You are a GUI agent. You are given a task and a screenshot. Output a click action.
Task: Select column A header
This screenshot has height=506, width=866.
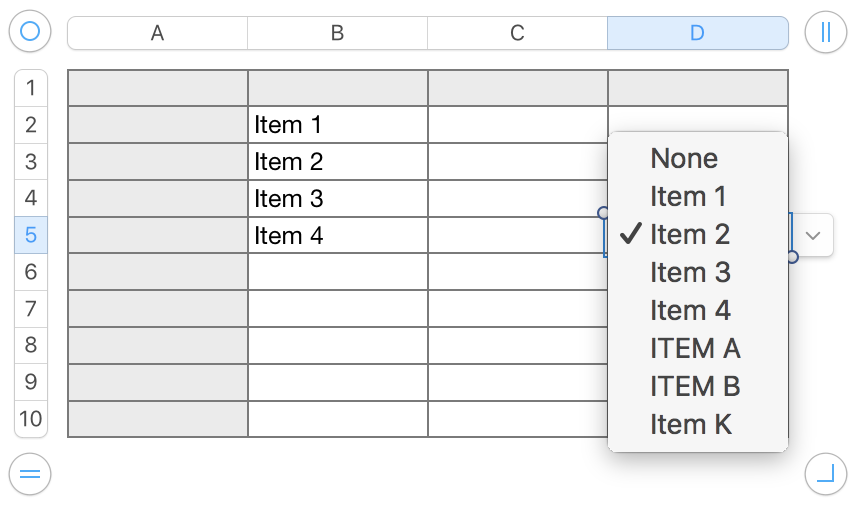[157, 33]
